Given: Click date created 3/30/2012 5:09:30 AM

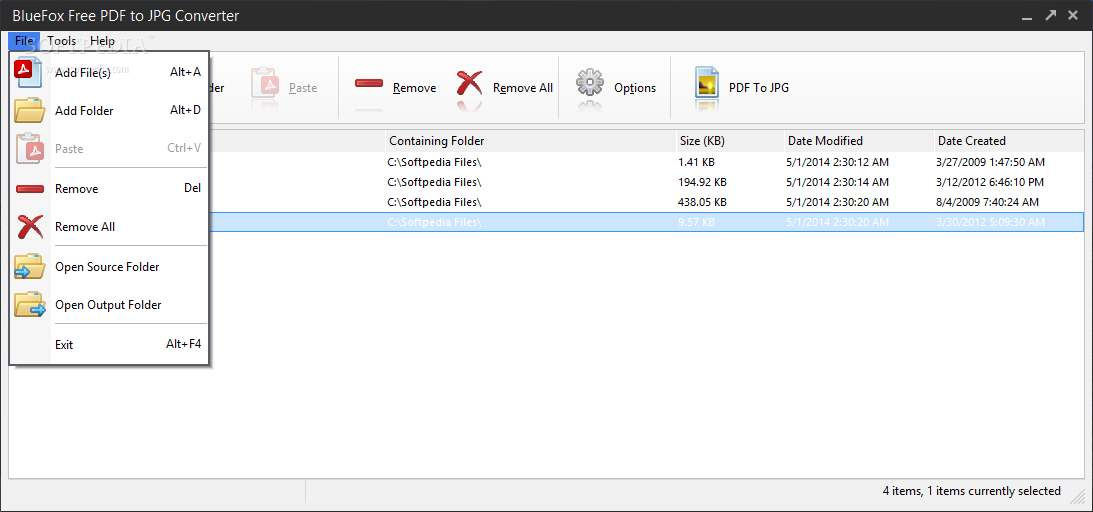Looking at the screenshot, I should click(991, 222).
